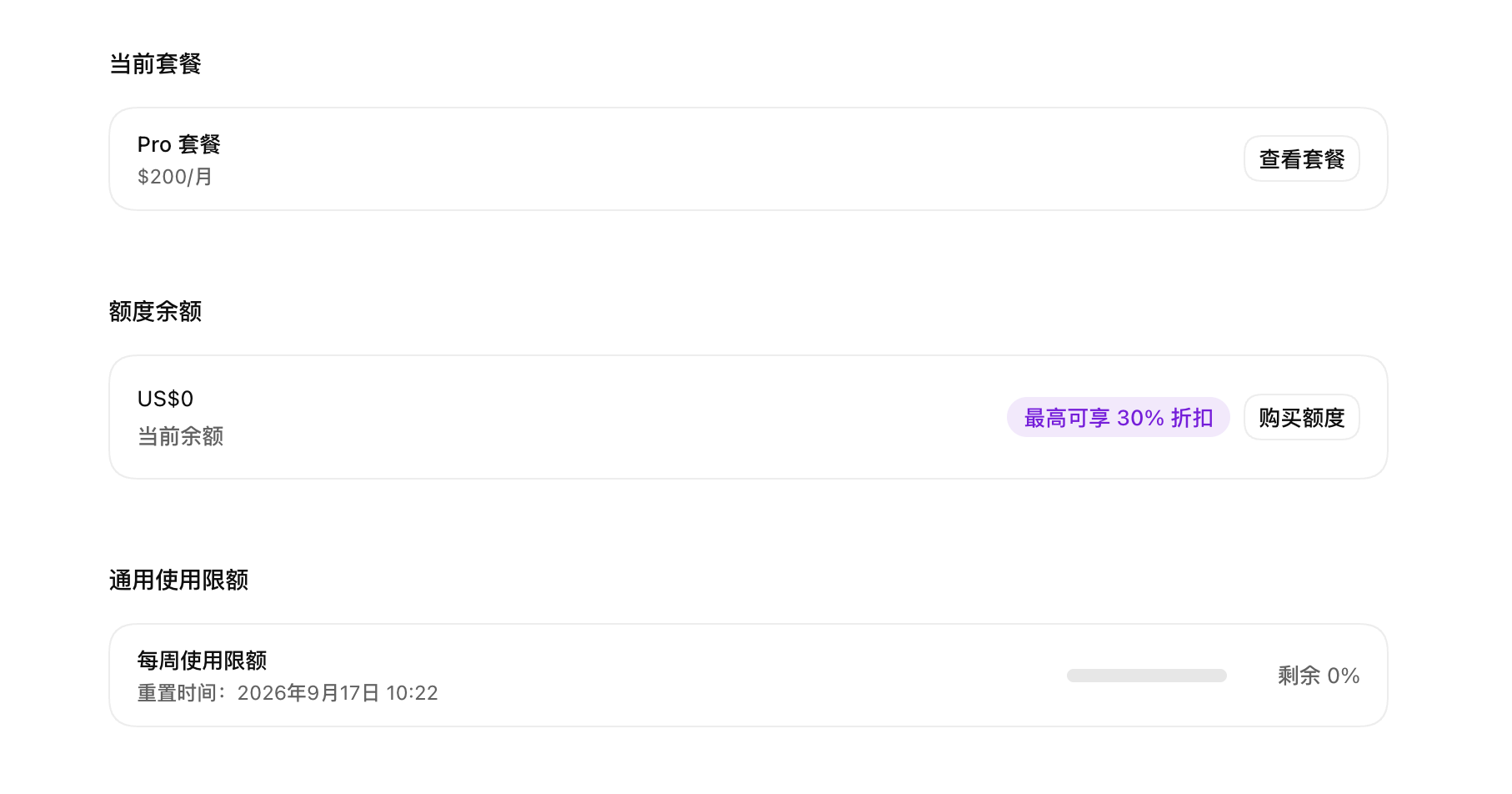Screen dimensions: 1512x794
Task: Click the weekly usage progress bar
Action: 1146,676
